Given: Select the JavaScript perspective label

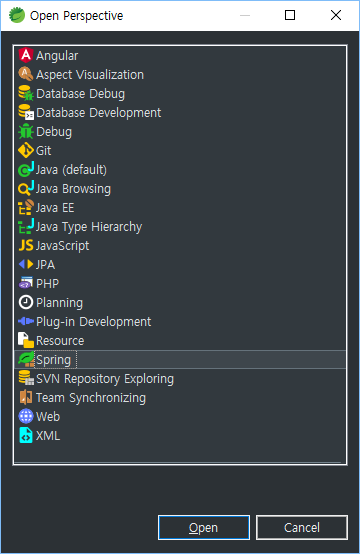Looking at the screenshot, I should (63, 246).
